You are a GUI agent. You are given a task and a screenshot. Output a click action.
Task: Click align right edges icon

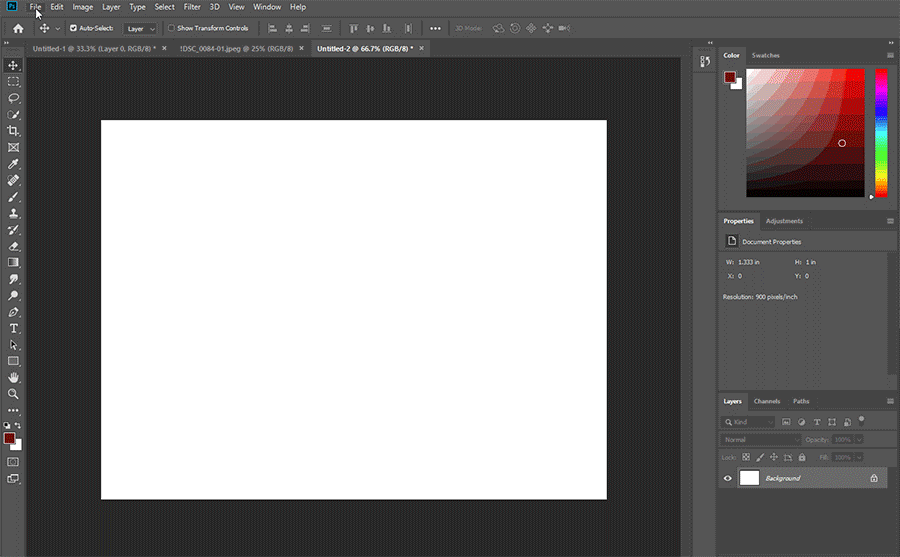click(305, 28)
